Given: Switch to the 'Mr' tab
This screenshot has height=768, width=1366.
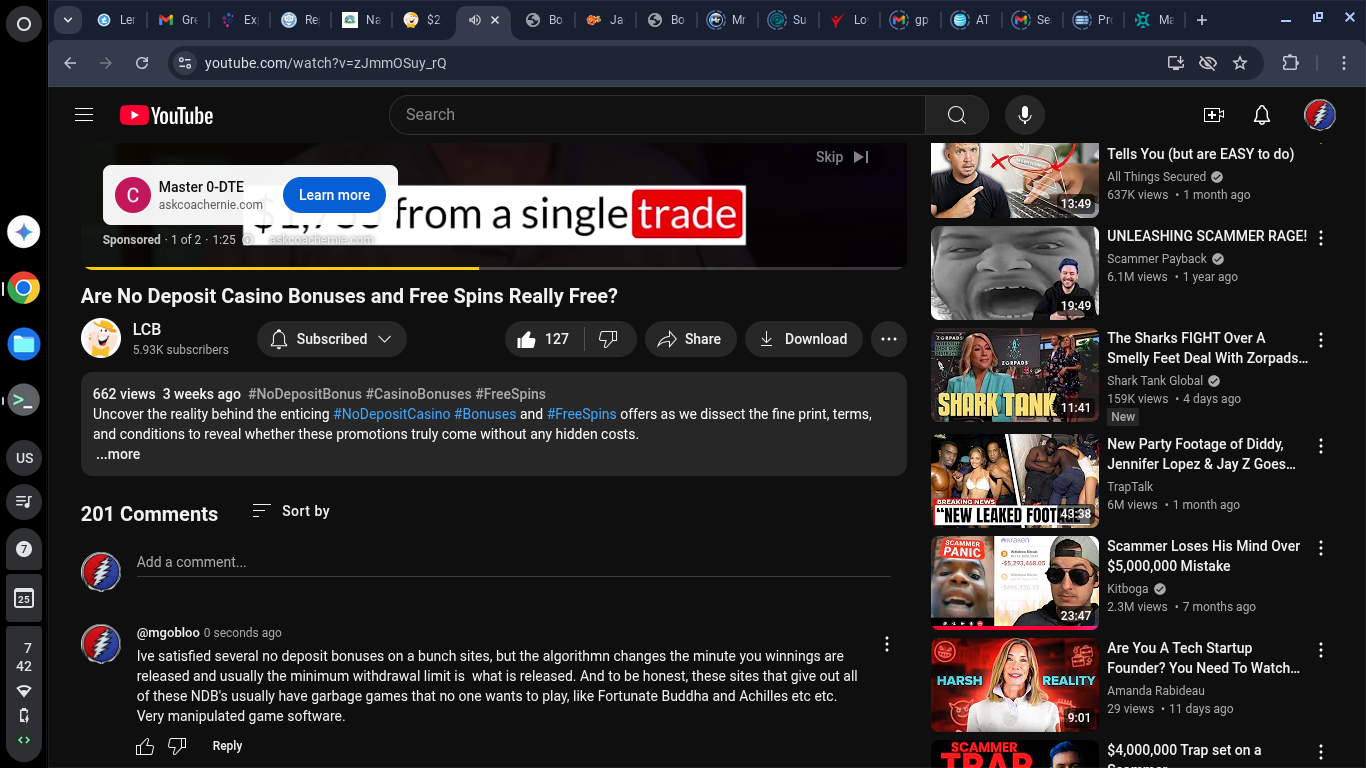Looking at the screenshot, I should click(727, 20).
